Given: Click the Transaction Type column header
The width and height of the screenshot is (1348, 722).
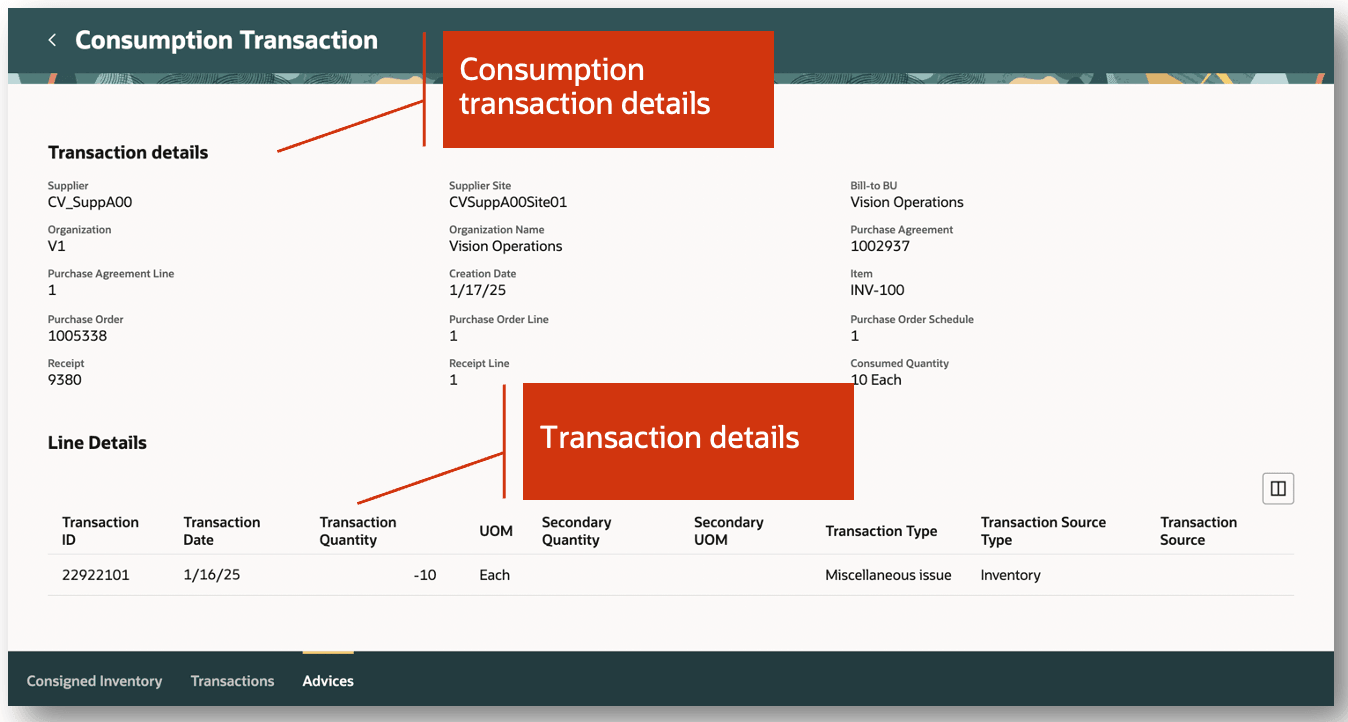Looking at the screenshot, I should coord(882,530).
